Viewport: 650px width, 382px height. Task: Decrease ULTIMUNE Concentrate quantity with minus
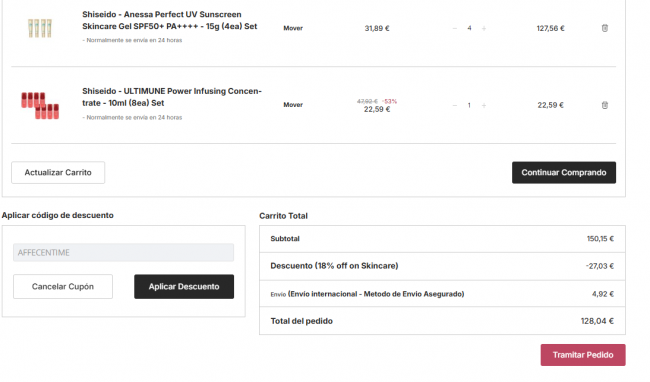point(455,105)
